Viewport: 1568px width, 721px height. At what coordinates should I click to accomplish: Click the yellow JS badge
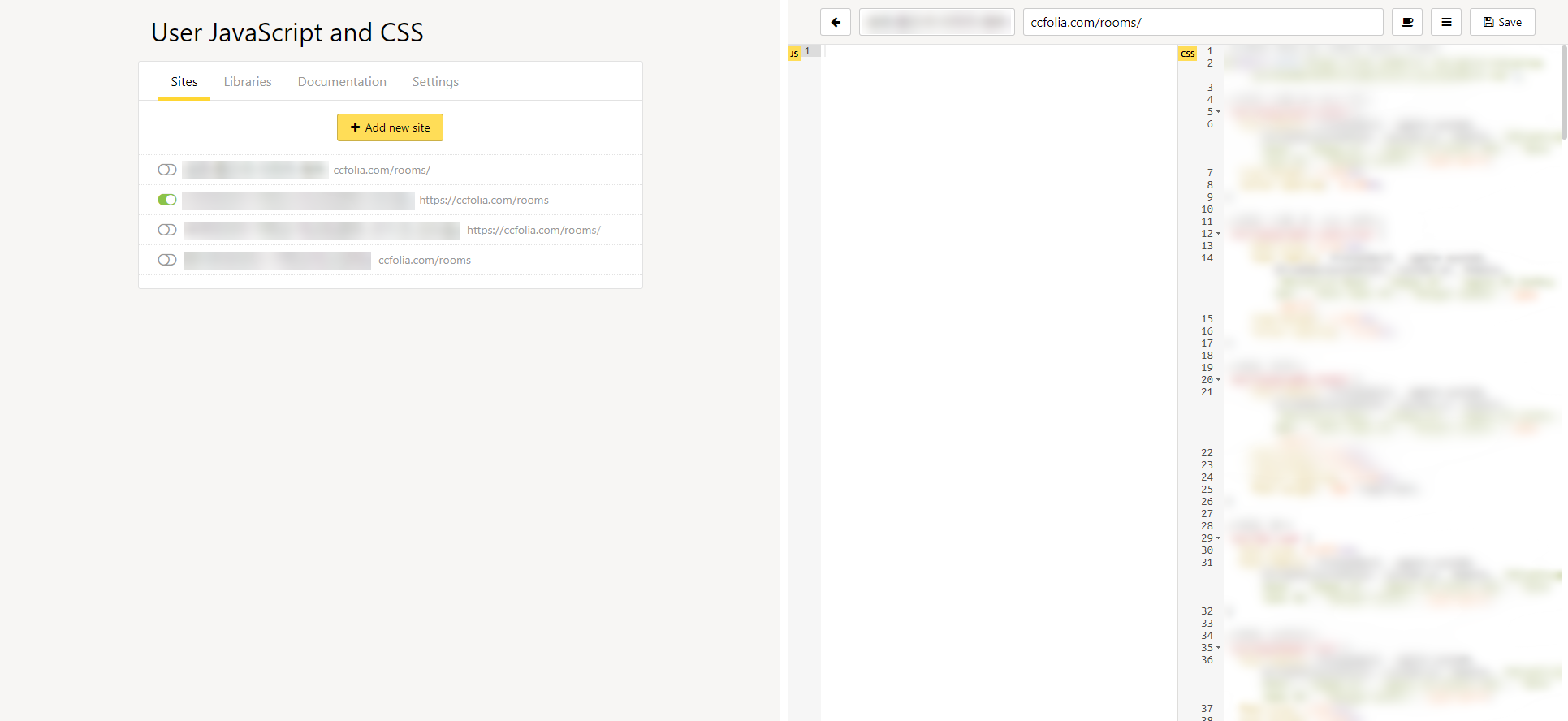794,54
